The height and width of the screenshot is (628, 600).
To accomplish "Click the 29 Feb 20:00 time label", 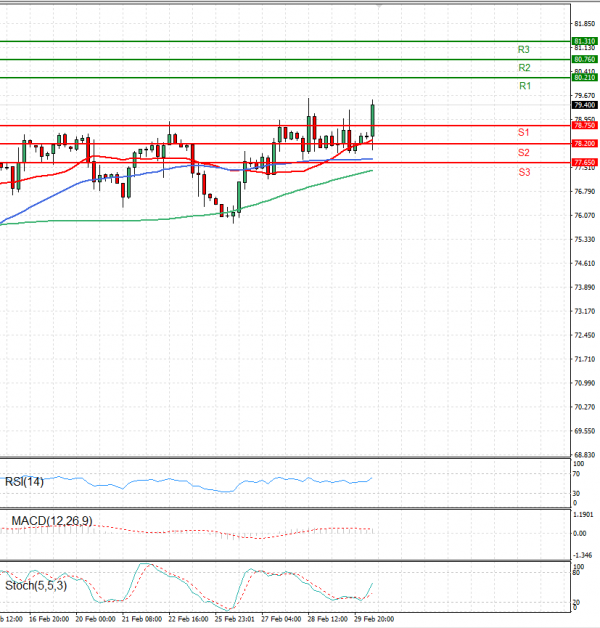I will coord(374,619).
